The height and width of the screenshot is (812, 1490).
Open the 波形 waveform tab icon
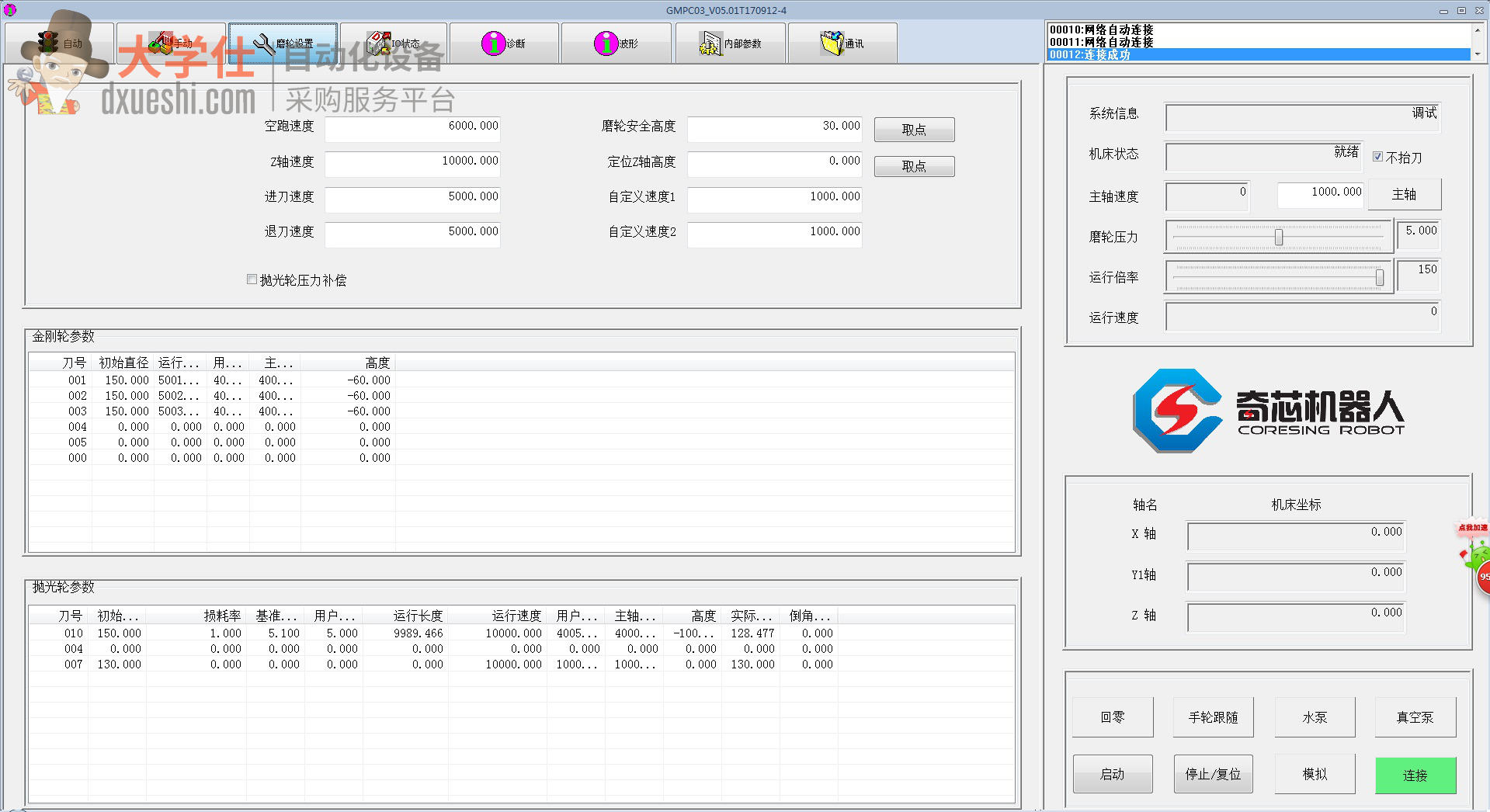pyautogui.click(x=606, y=43)
